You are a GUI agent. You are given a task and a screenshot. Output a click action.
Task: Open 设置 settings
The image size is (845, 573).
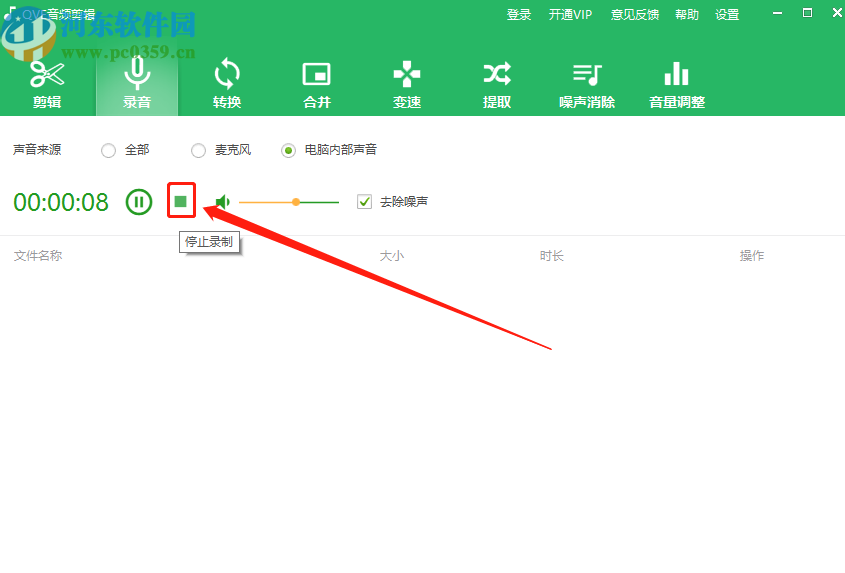727,15
